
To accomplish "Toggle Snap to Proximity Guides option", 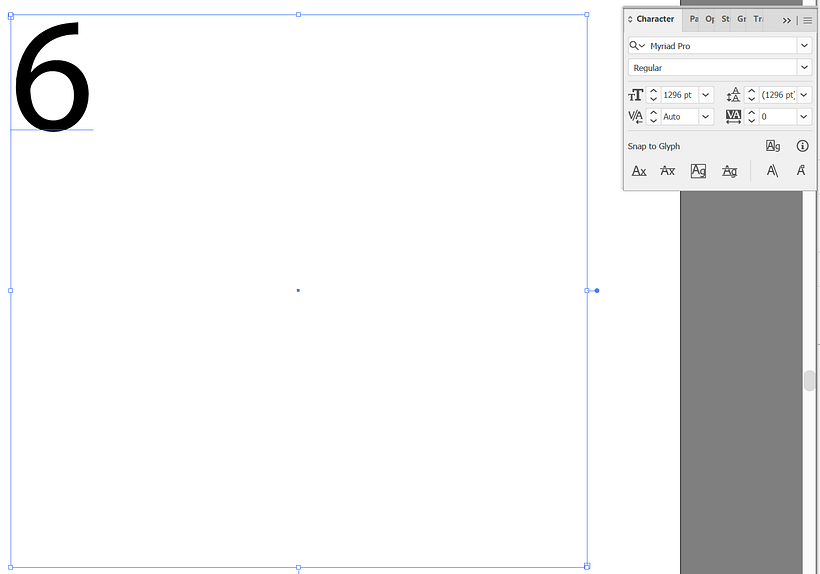I will click(730, 171).
